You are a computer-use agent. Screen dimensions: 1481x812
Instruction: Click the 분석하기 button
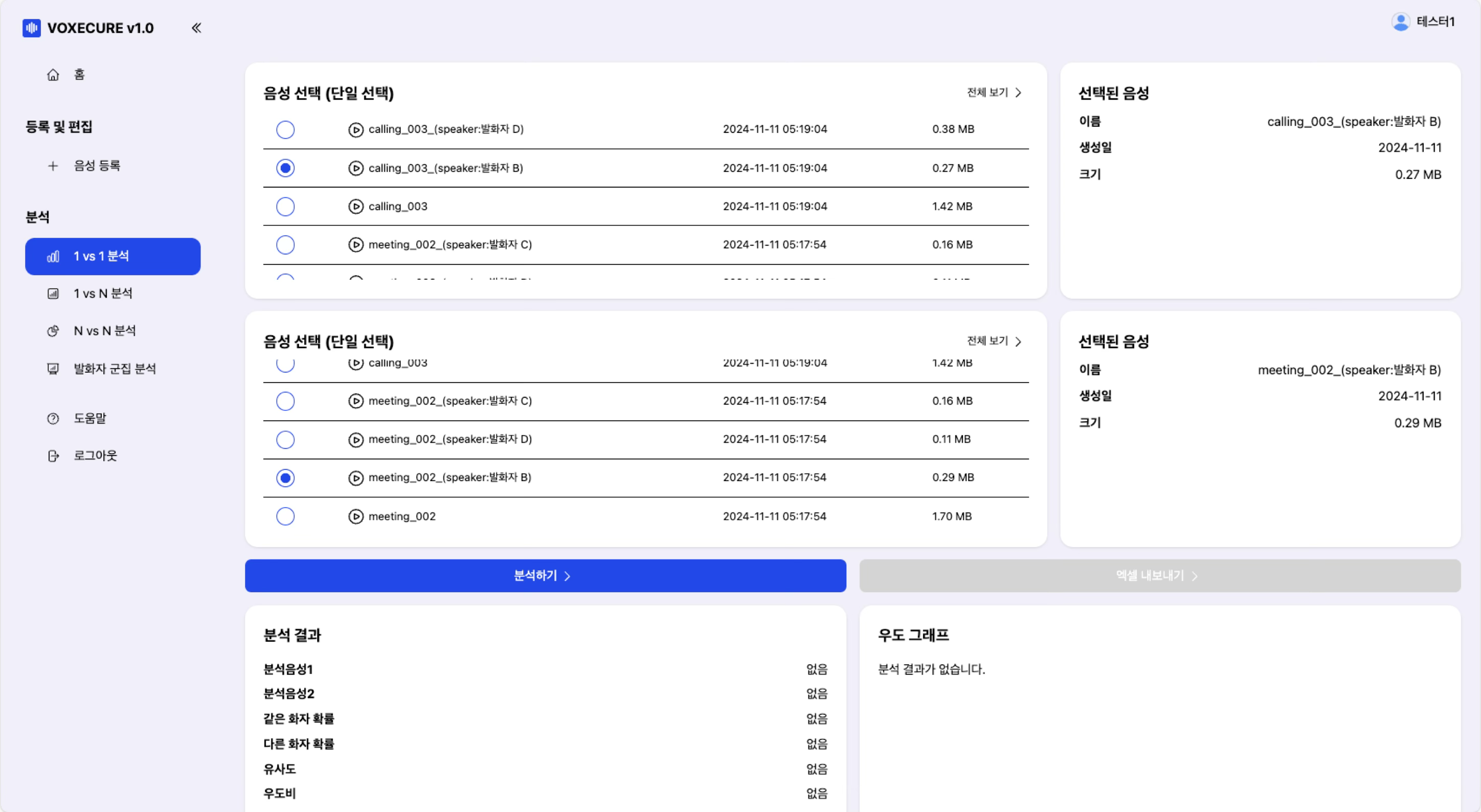pyautogui.click(x=545, y=576)
